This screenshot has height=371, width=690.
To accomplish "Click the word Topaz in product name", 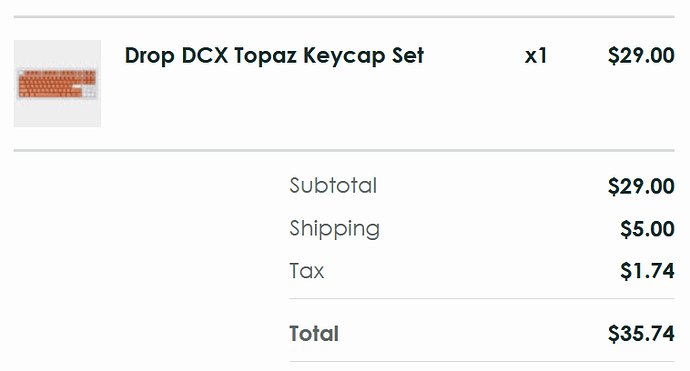I will (265, 56).
